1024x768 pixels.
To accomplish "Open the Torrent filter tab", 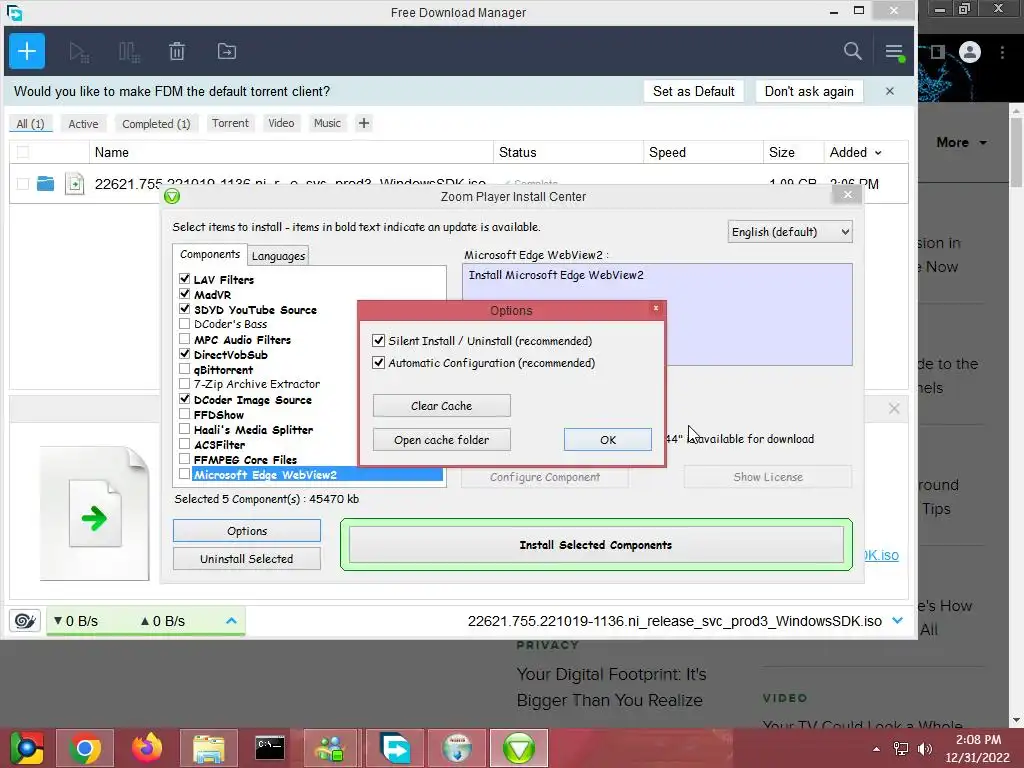I will [x=230, y=123].
